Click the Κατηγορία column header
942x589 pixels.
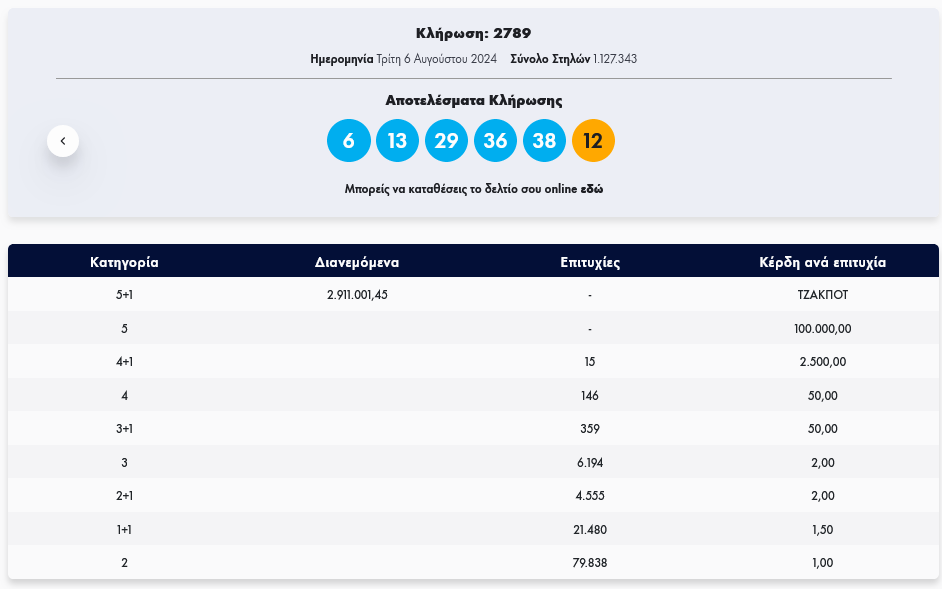[x=124, y=263]
